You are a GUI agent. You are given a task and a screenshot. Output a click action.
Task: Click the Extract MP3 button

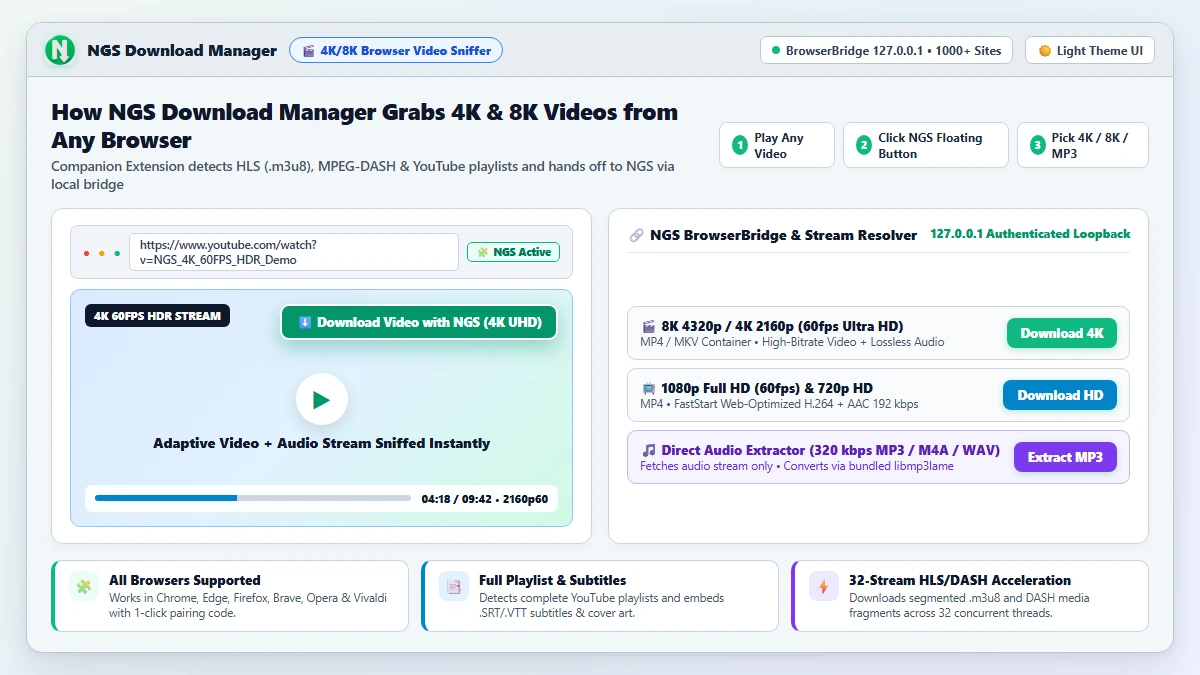coord(1065,457)
